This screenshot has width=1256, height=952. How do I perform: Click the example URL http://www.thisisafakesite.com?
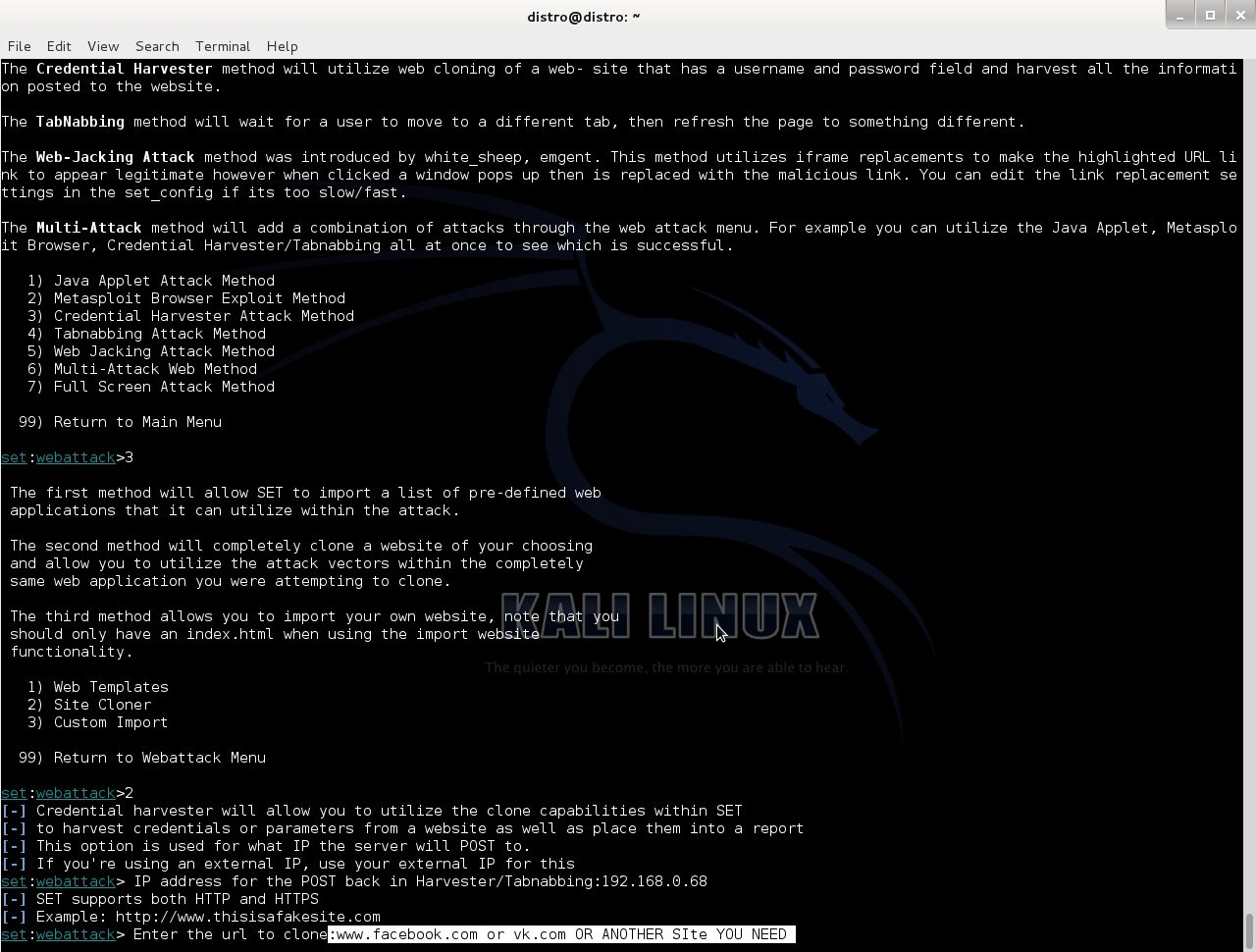[x=247, y=917]
